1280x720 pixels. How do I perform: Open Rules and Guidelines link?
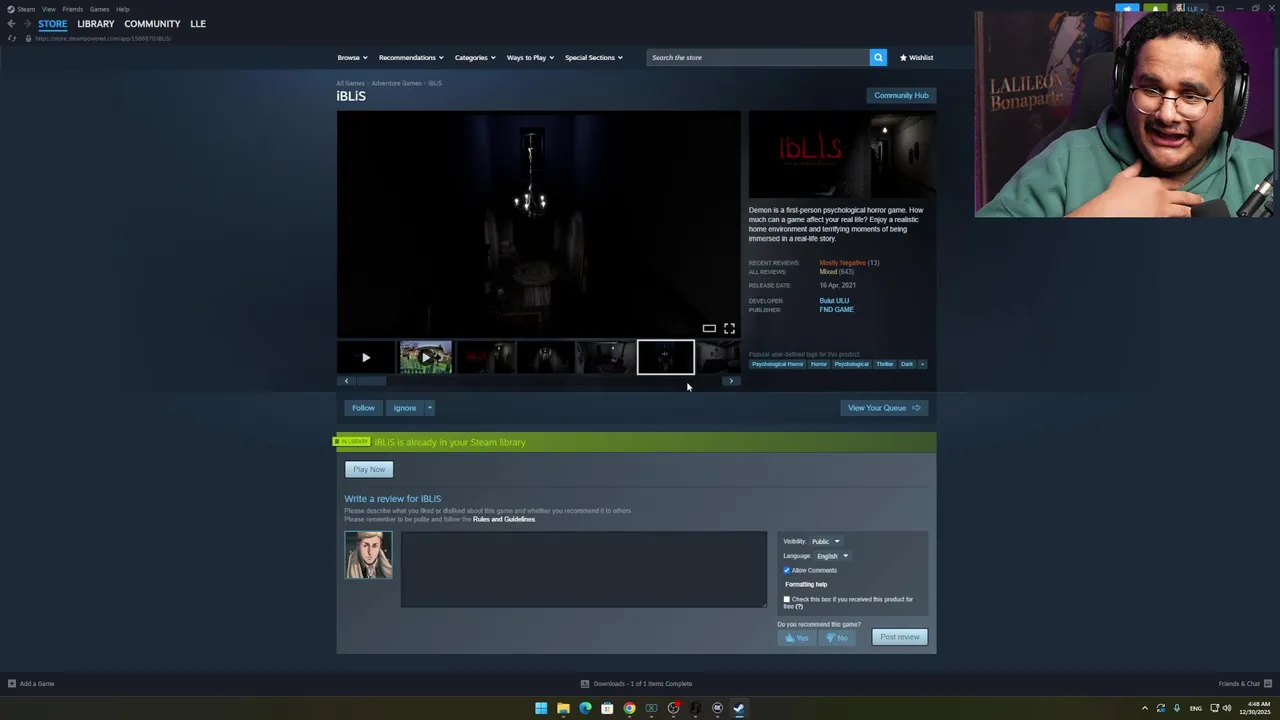[504, 520]
